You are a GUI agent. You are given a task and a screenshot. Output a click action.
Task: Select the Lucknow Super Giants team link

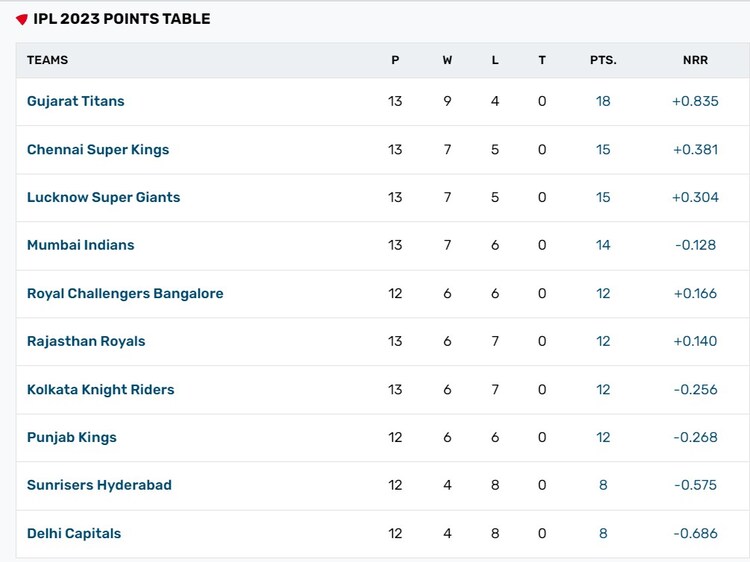coord(103,197)
